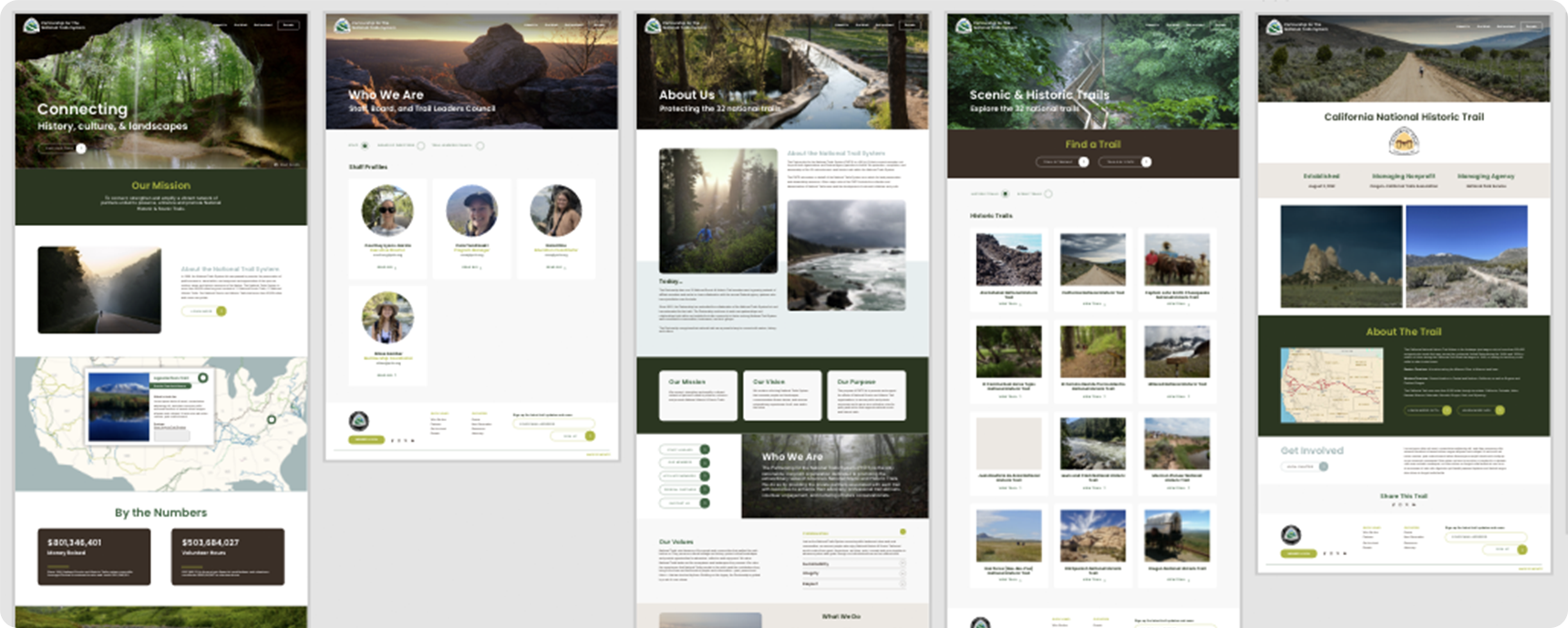The height and width of the screenshot is (628, 1568).
Task: Open the lava rock trail thumbnail under Historic Trails
Action: (x=1008, y=260)
